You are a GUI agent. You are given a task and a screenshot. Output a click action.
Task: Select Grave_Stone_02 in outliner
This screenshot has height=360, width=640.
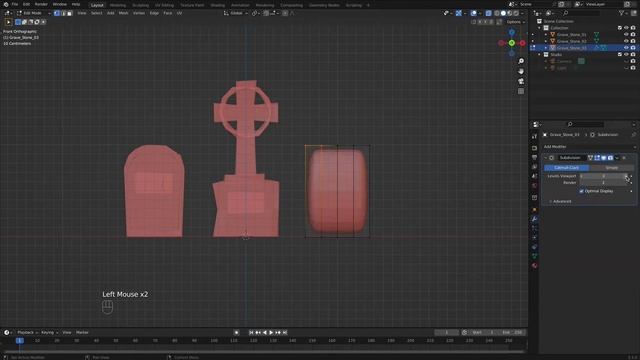[x=571, y=41]
